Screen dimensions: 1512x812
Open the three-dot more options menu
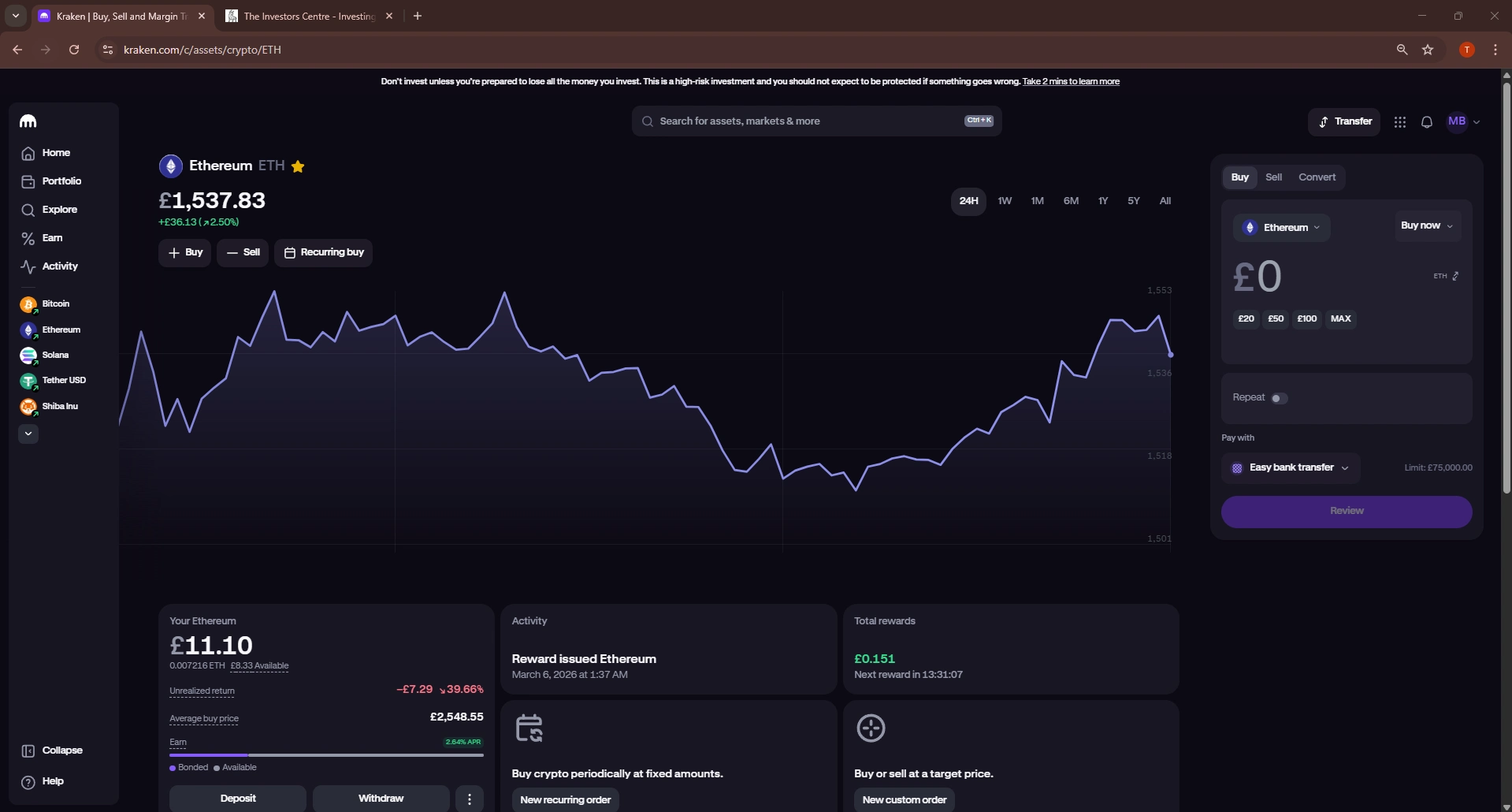click(470, 799)
